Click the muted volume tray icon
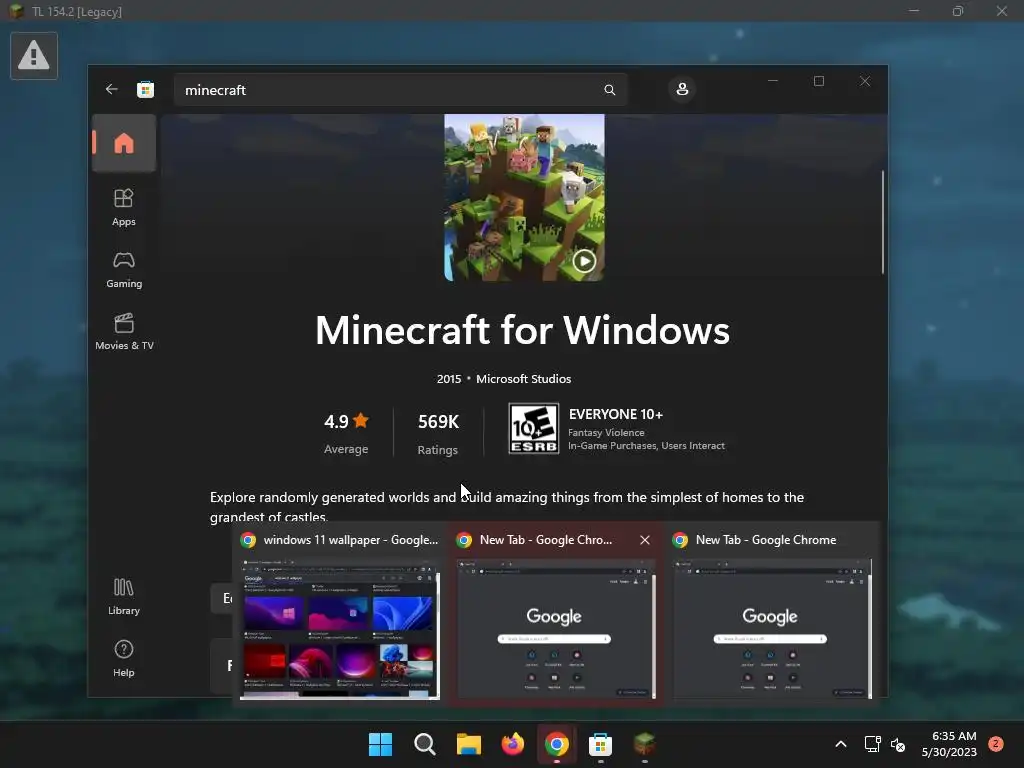Viewport: 1024px width, 768px height. 899,744
